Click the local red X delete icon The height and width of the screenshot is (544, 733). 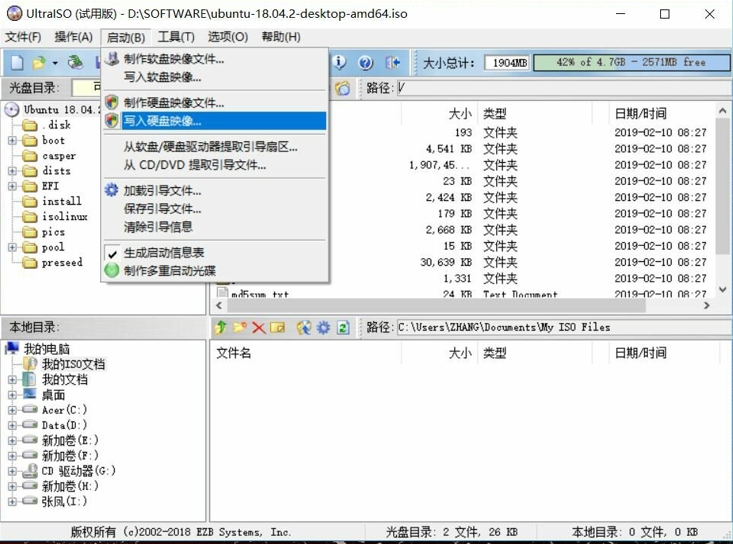click(259, 327)
